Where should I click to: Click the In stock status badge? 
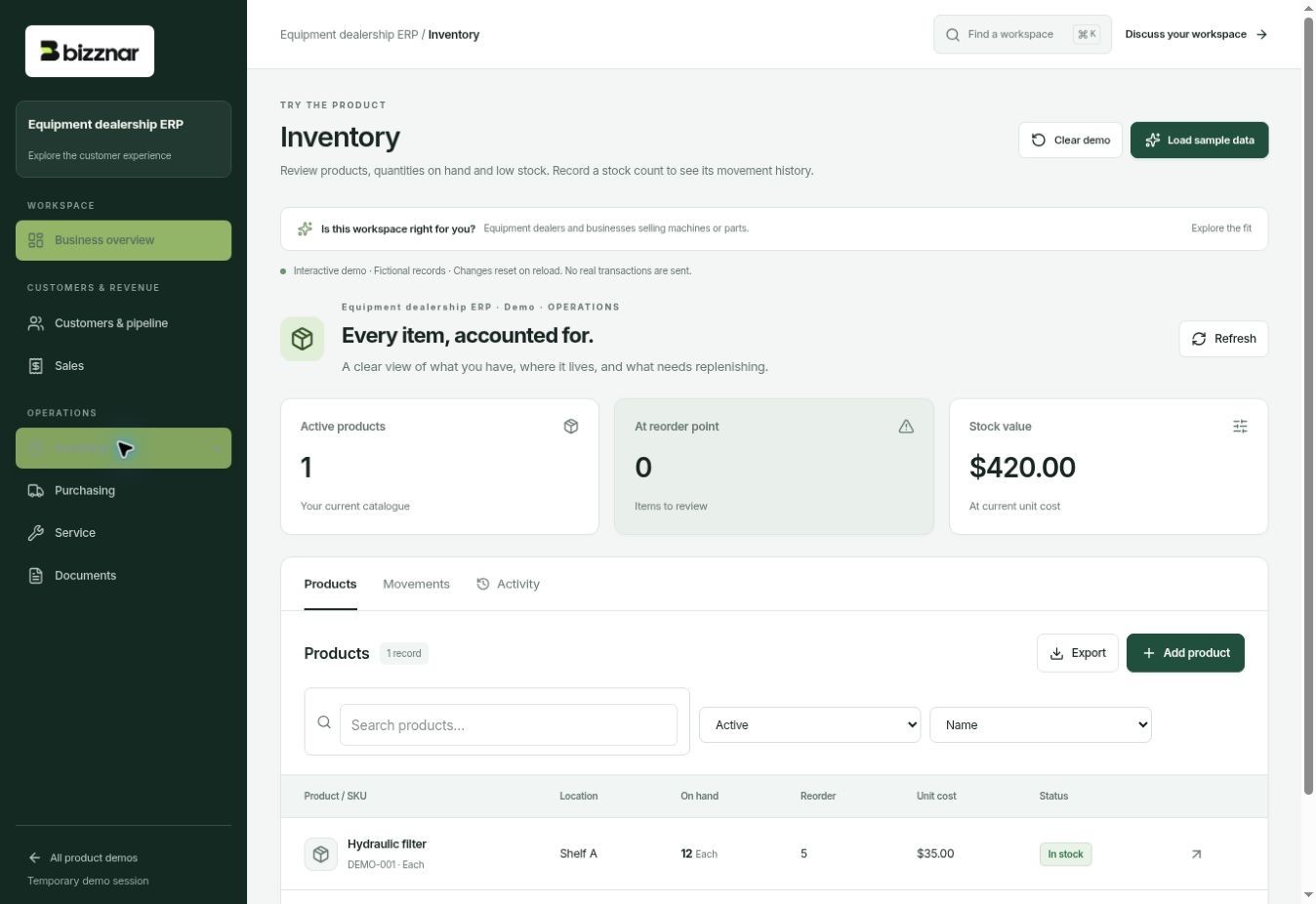pyautogui.click(x=1065, y=854)
